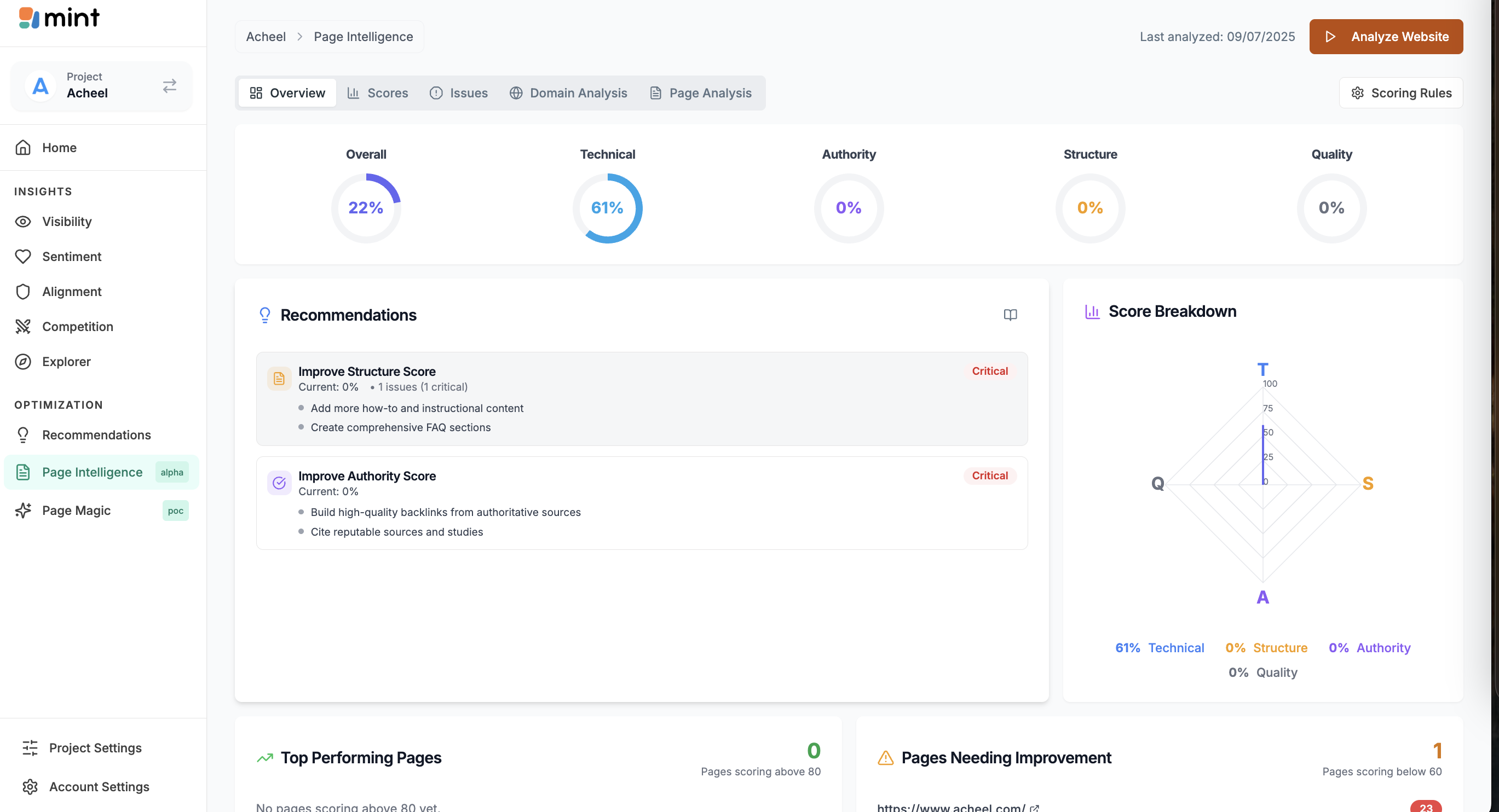
Task: Click Page Intelligence breadcrumb
Action: coord(363,37)
